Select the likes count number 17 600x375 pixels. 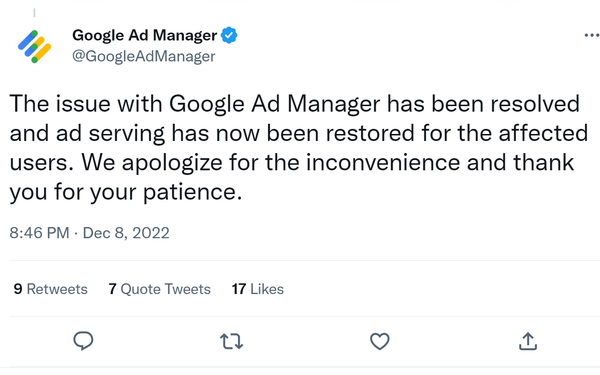coord(239,289)
